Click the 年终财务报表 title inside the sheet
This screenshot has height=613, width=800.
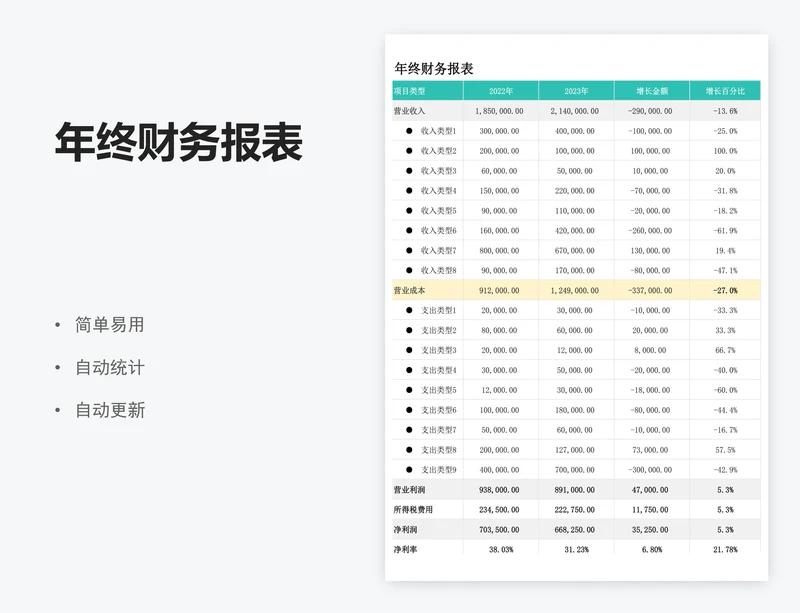click(434, 68)
